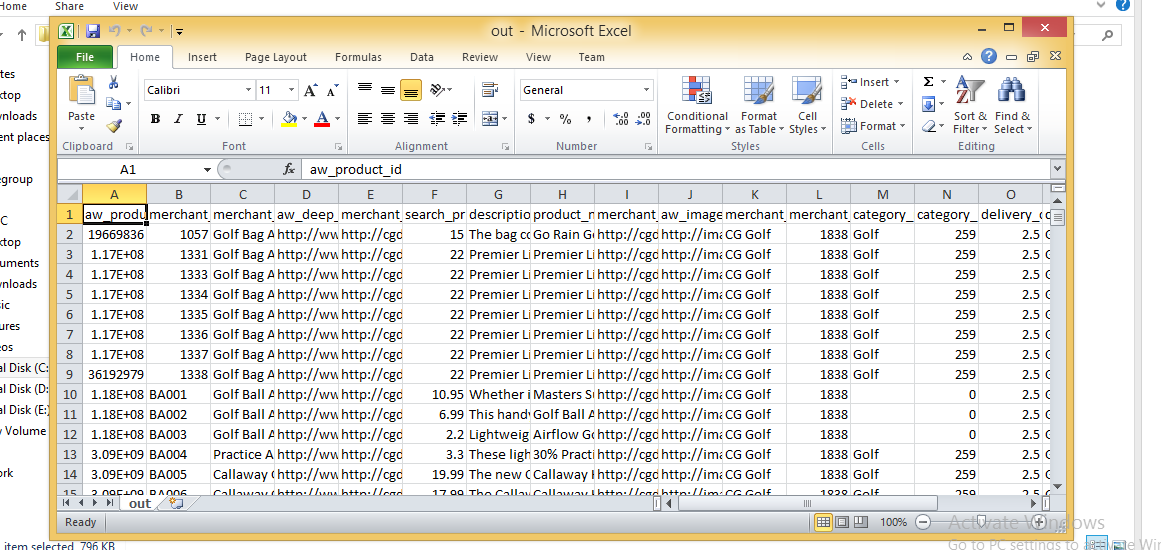Open the File tab
Screen dimensions: 1161x550
(x=85, y=57)
